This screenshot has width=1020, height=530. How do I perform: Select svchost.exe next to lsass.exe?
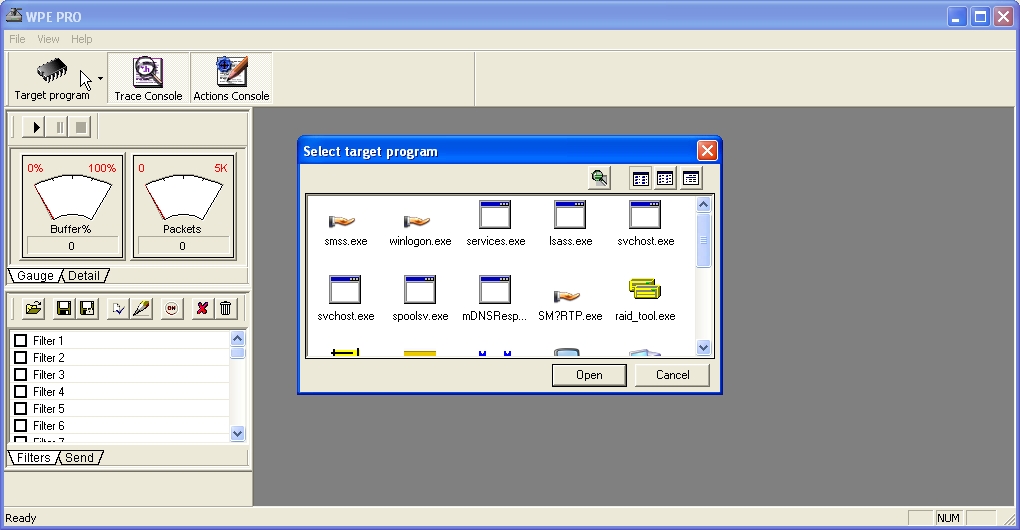(x=645, y=224)
